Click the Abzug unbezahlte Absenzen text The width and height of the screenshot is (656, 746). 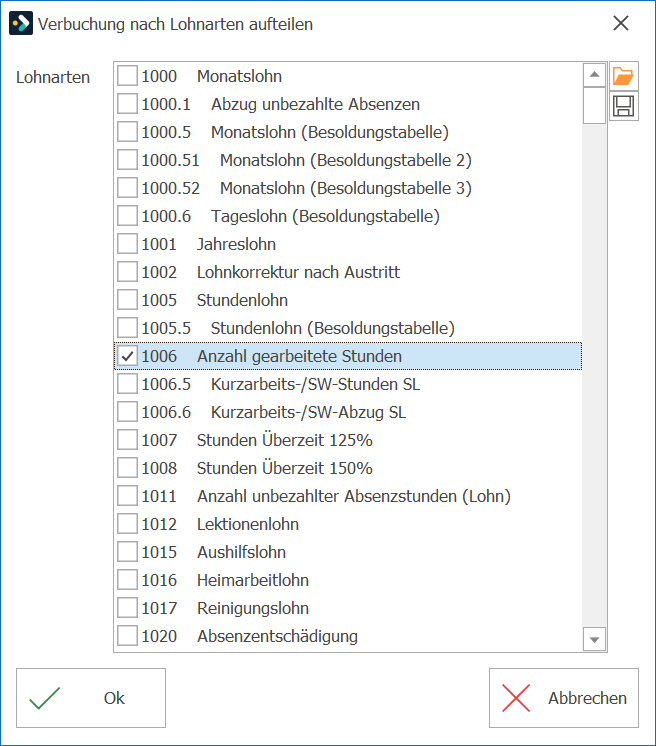click(x=315, y=104)
